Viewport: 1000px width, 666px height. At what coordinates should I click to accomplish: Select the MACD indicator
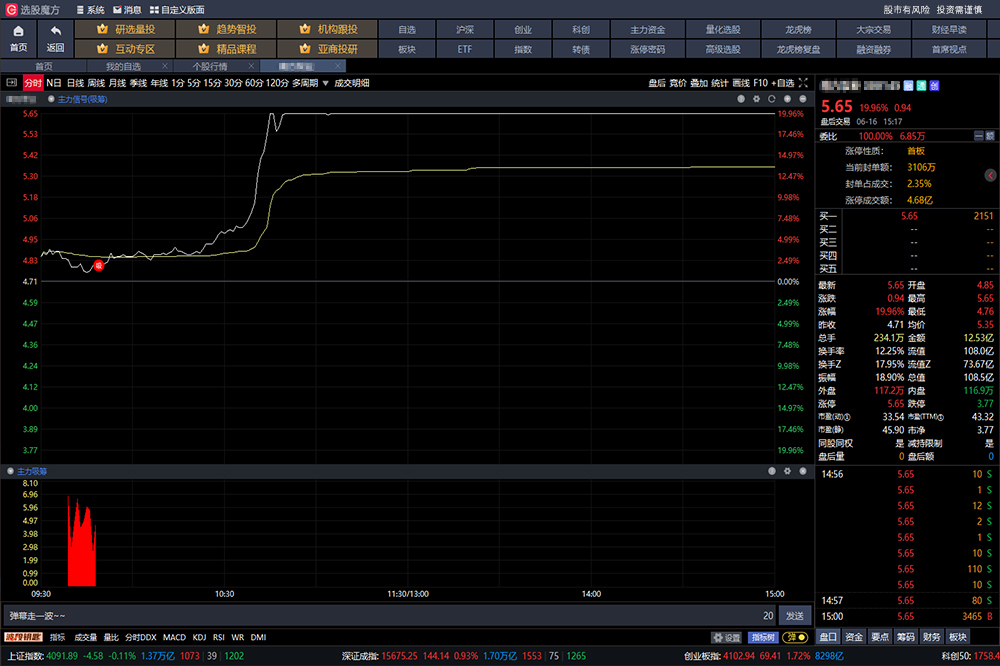coord(174,637)
